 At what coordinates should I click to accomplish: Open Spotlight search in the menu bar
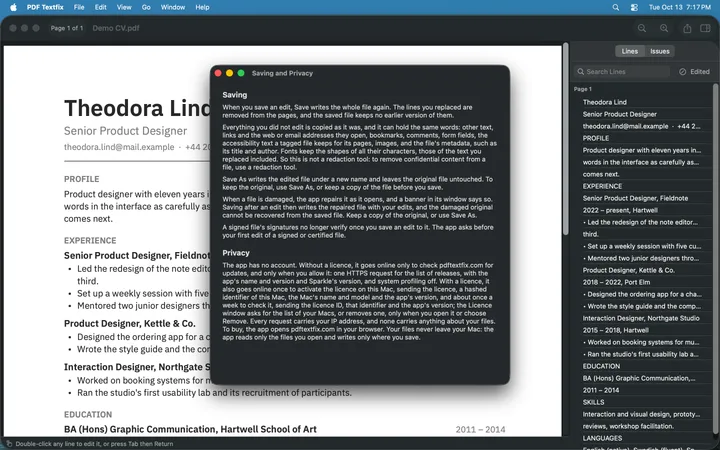click(616, 7)
